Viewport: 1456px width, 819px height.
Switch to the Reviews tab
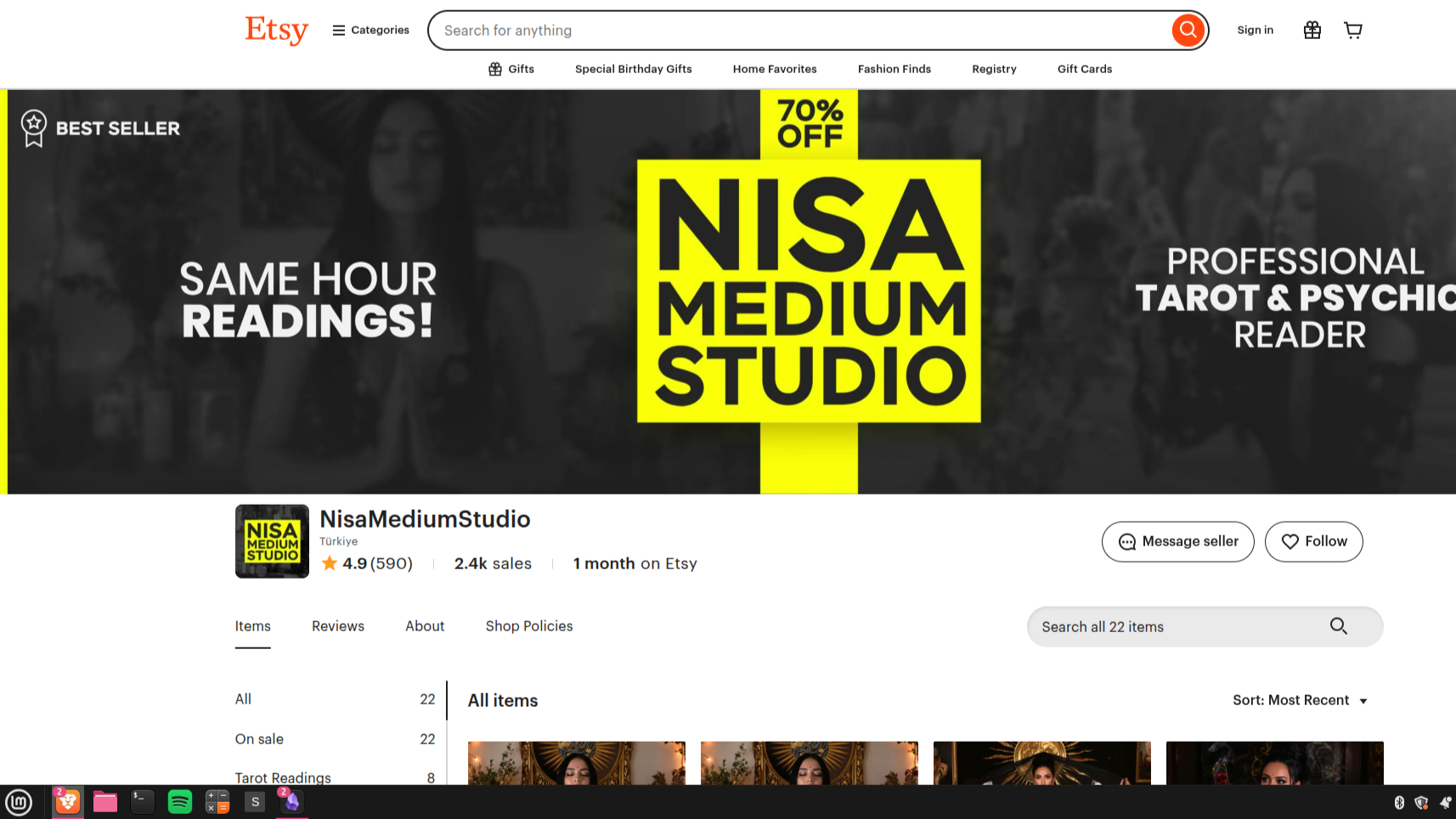(x=338, y=626)
